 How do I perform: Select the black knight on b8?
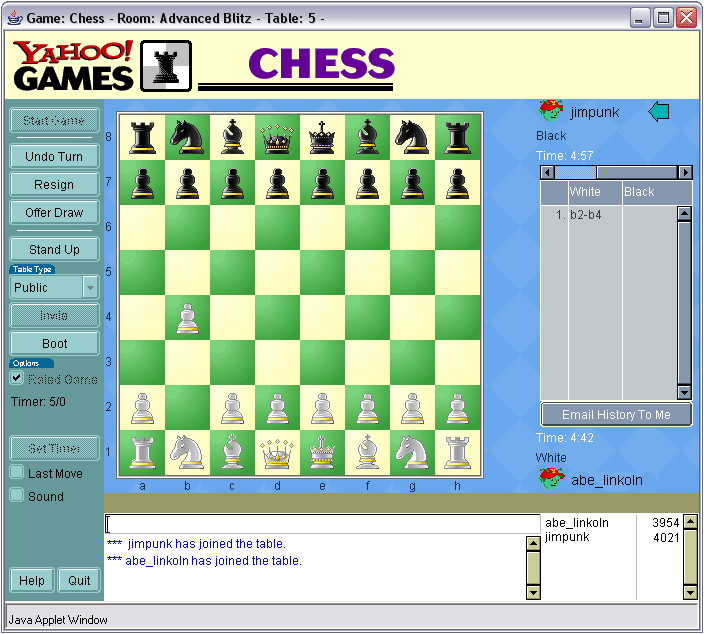click(187, 137)
